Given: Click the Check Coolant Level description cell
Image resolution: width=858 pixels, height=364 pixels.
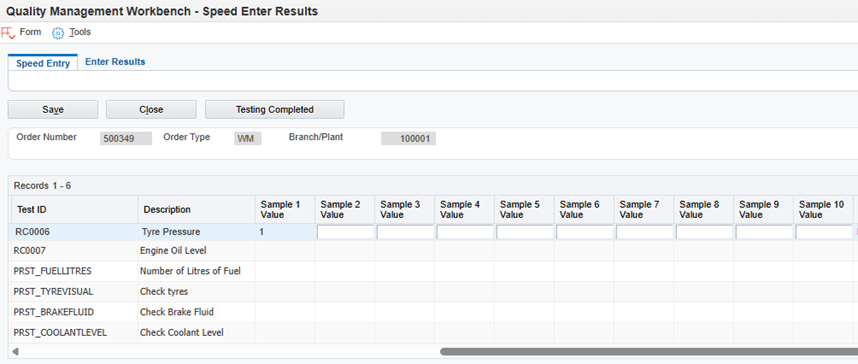Looking at the screenshot, I should 196,333.
